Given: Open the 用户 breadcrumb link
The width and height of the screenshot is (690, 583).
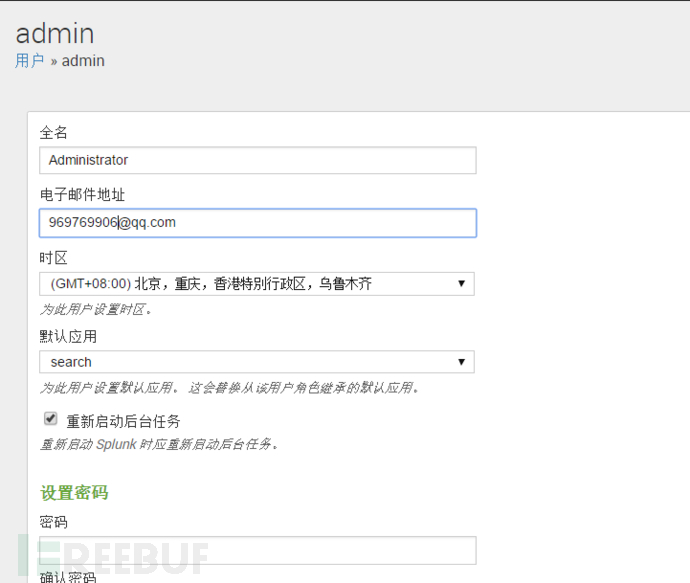Looking at the screenshot, I should pyautogui.click(x=29, y=61).
